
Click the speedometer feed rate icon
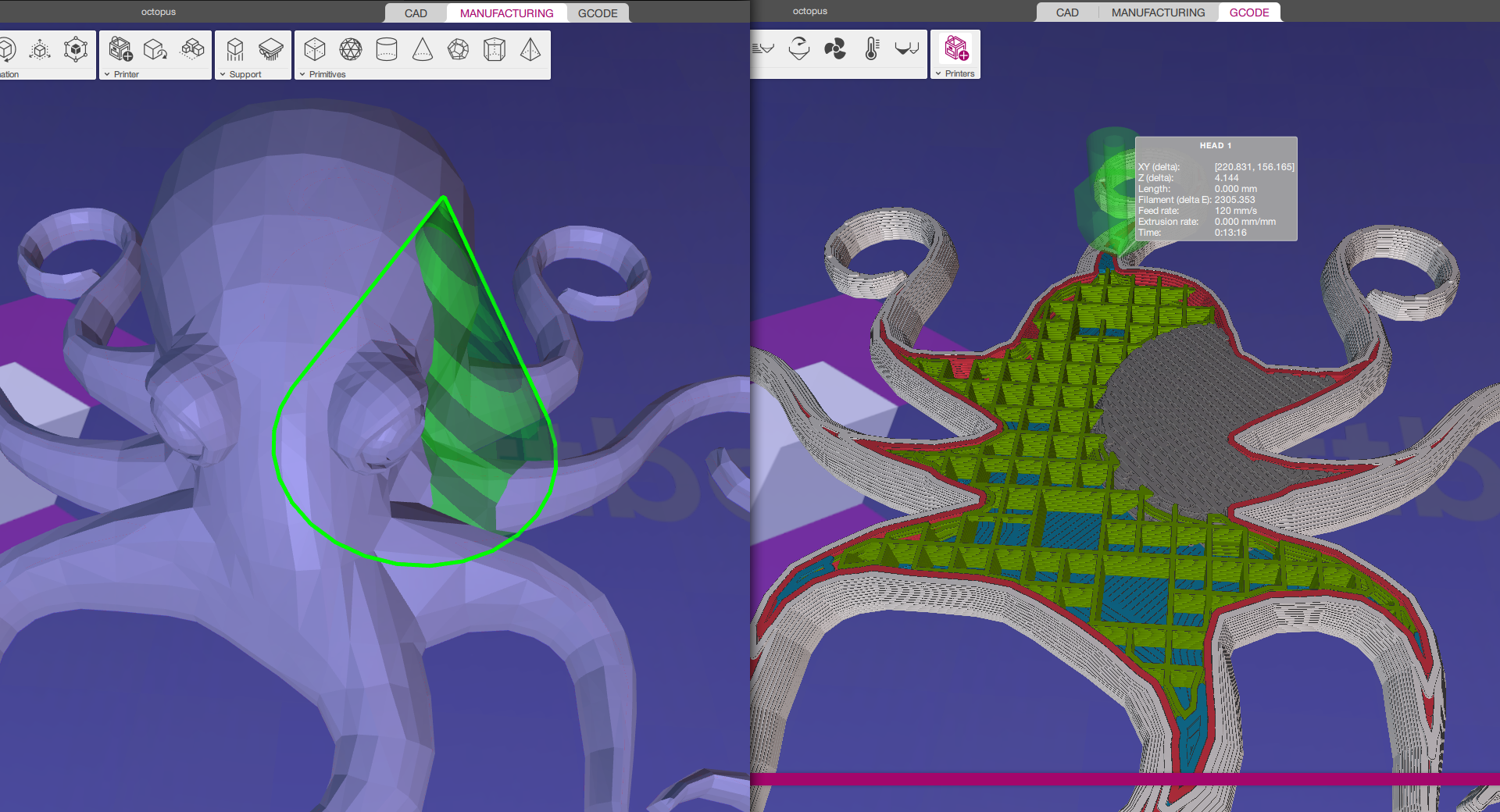click(x=799, y=48)
